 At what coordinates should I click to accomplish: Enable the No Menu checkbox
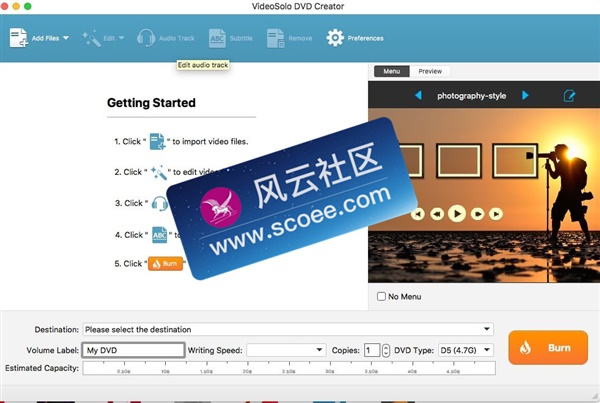coord(381,296)
